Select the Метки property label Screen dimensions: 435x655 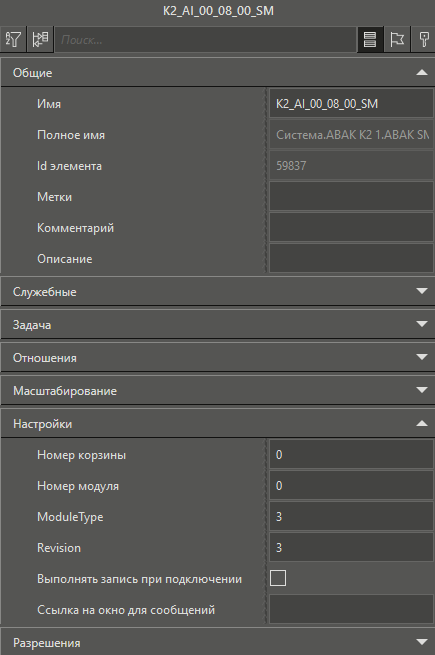pos(54,197)
